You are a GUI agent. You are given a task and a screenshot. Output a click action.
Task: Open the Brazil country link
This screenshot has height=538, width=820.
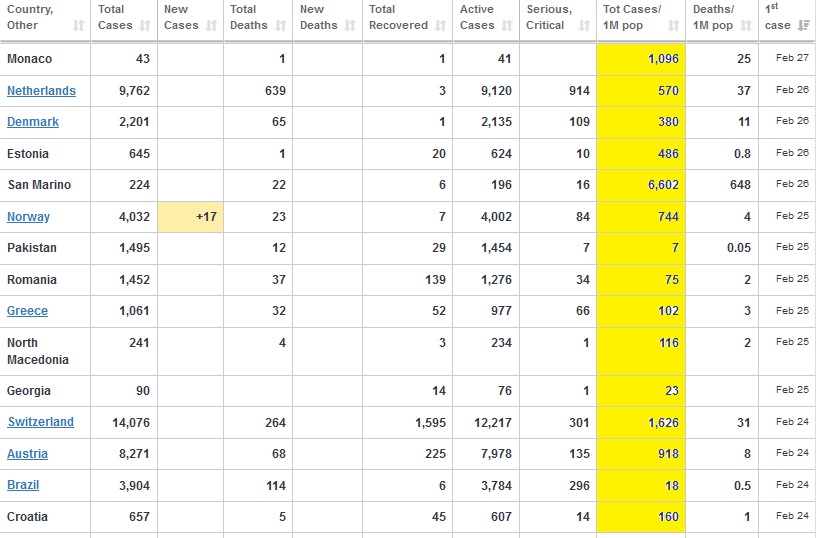[24, 485]
